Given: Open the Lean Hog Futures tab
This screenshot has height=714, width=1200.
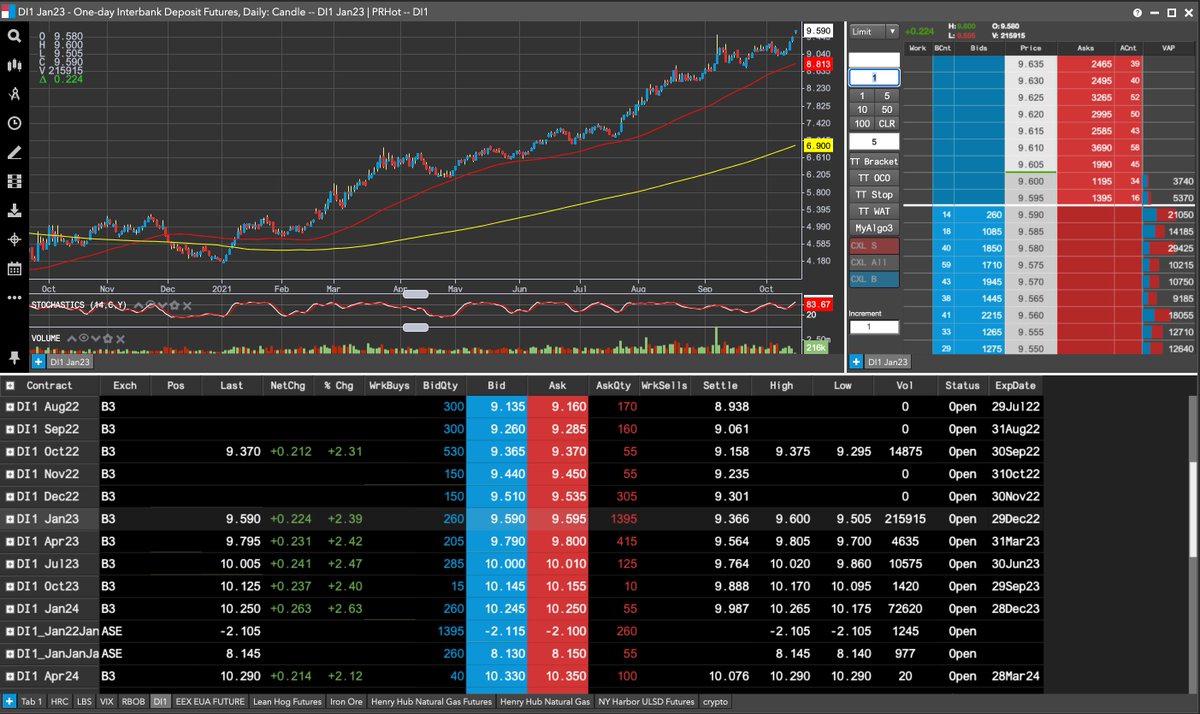Looking at the screenshot, I should 287,702.
